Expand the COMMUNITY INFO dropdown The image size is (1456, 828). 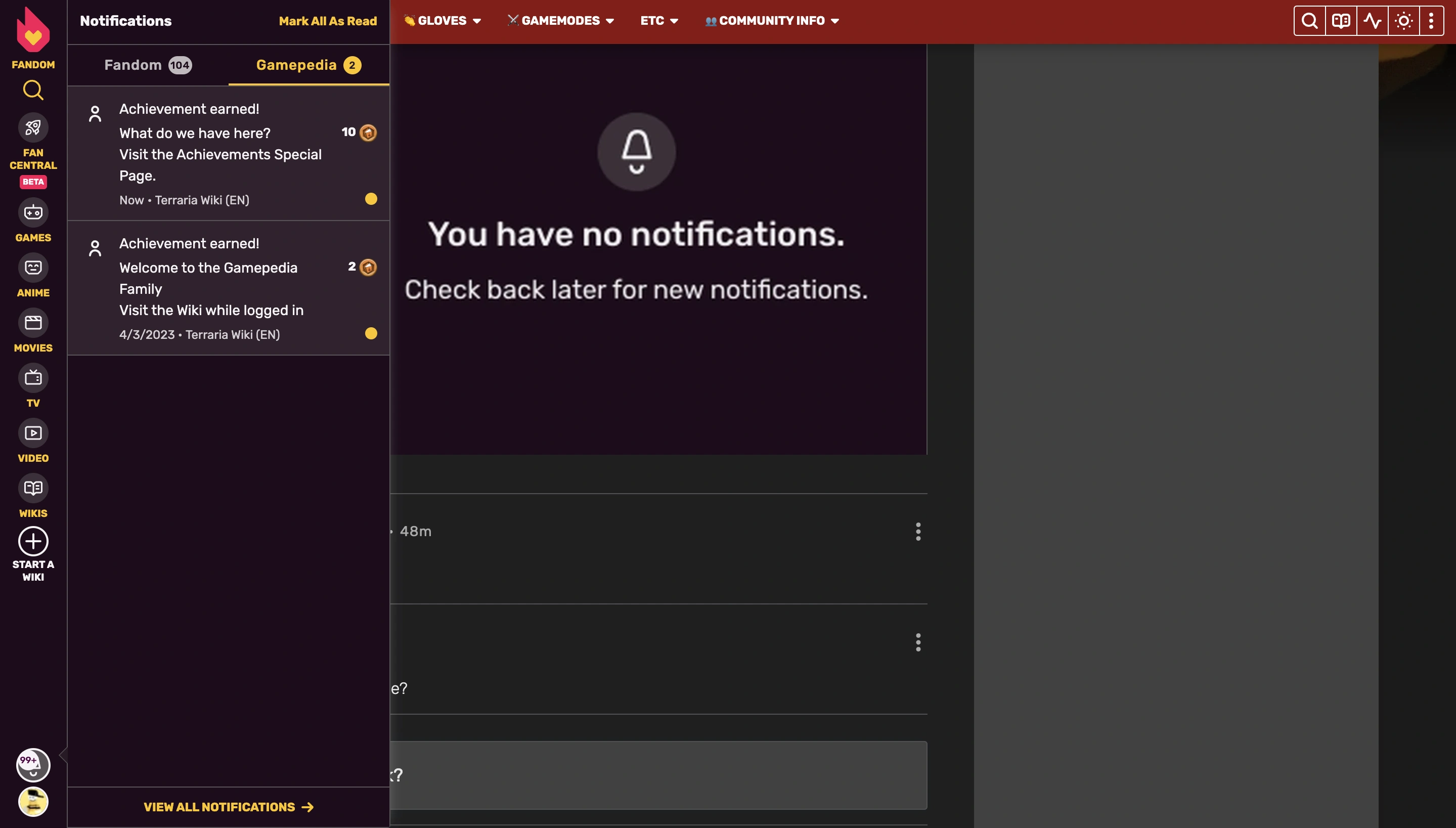click(x=771, y=20)
